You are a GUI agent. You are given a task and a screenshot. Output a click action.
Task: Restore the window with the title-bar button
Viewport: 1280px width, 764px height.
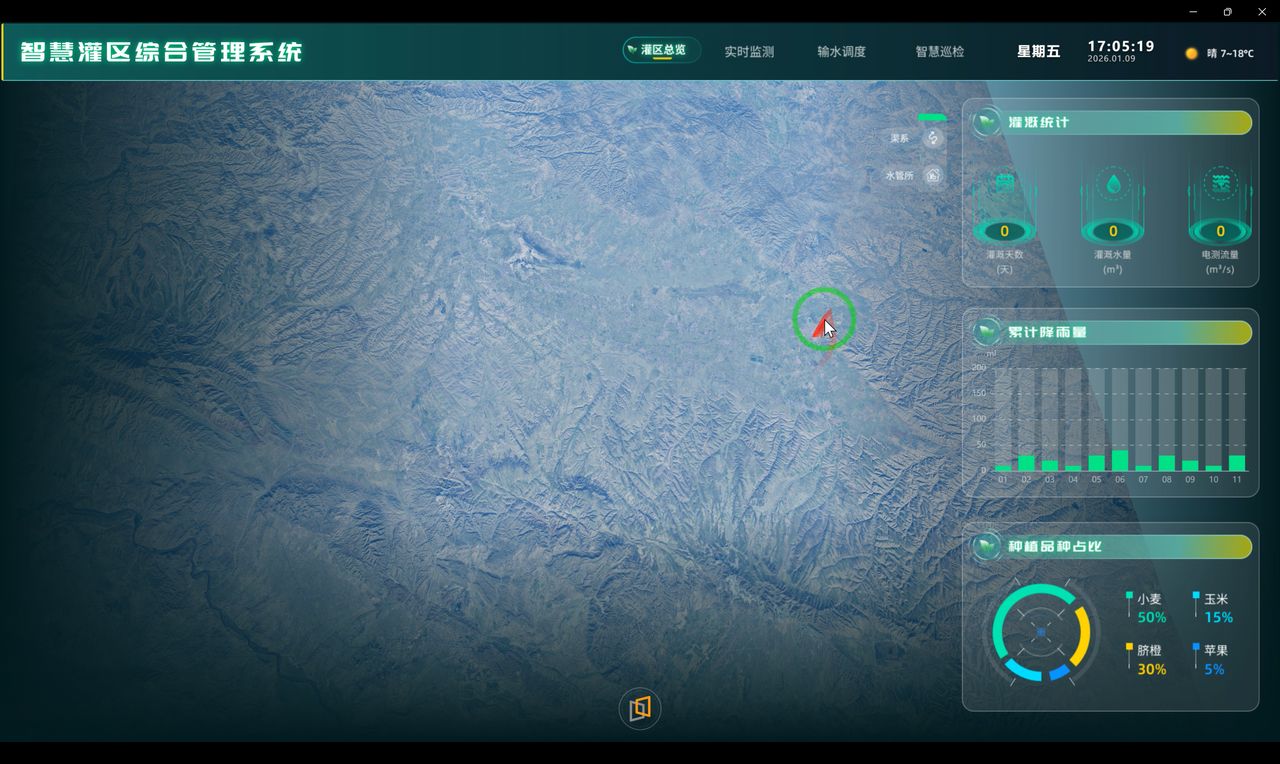tap(1227, 11)
